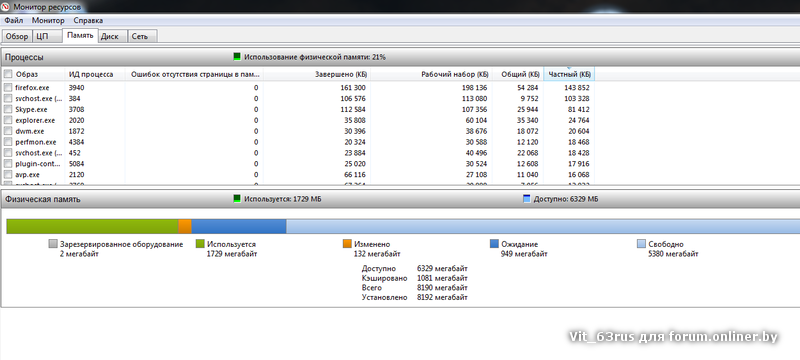
Task: Click the green physical memory usage indicator icon
Action: [237, 57]
